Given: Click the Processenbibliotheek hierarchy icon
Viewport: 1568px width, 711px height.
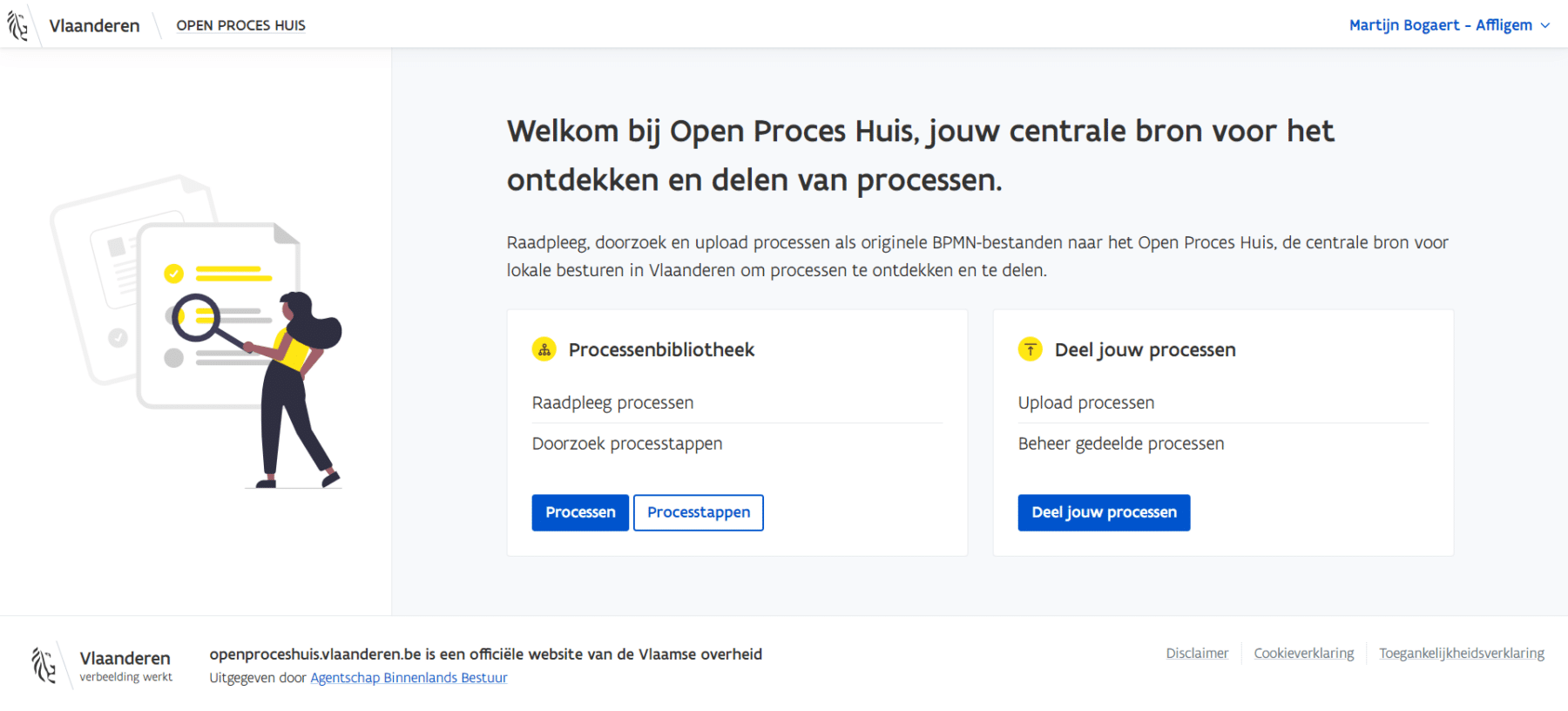Looking at the screenshot, I should (x=544, y=349).
